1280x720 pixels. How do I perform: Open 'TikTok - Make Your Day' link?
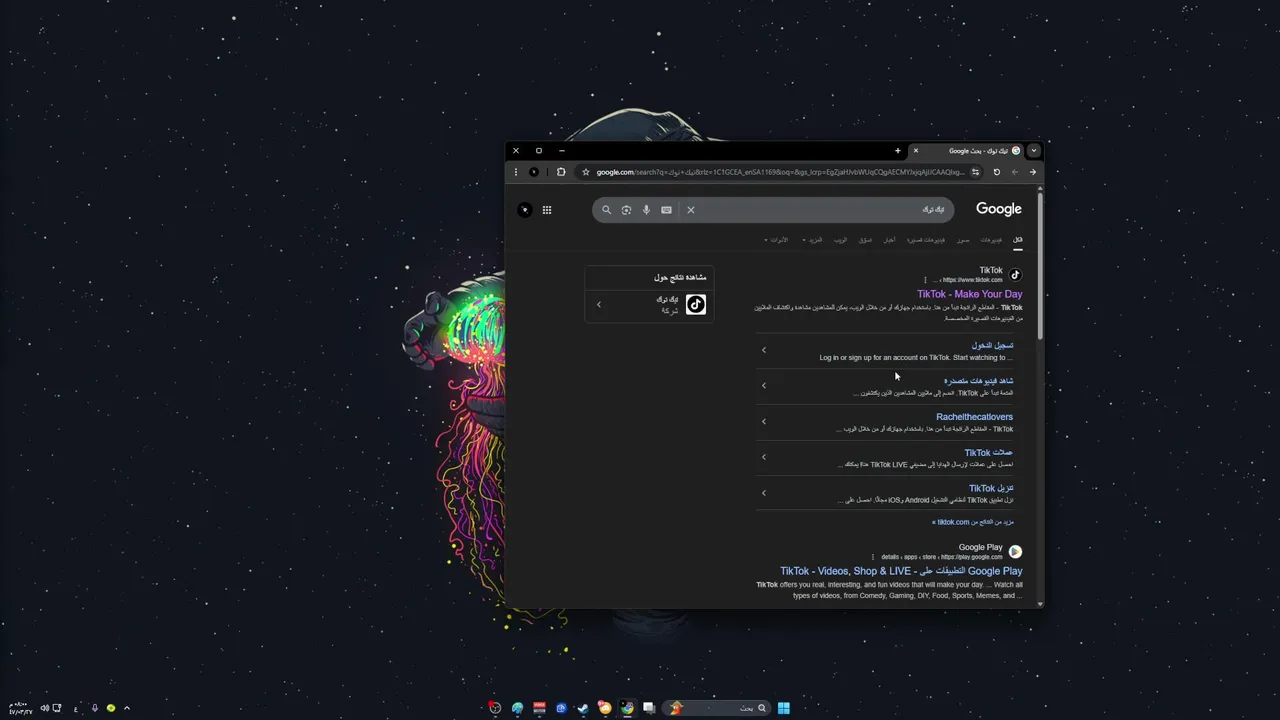click(969, 294)
